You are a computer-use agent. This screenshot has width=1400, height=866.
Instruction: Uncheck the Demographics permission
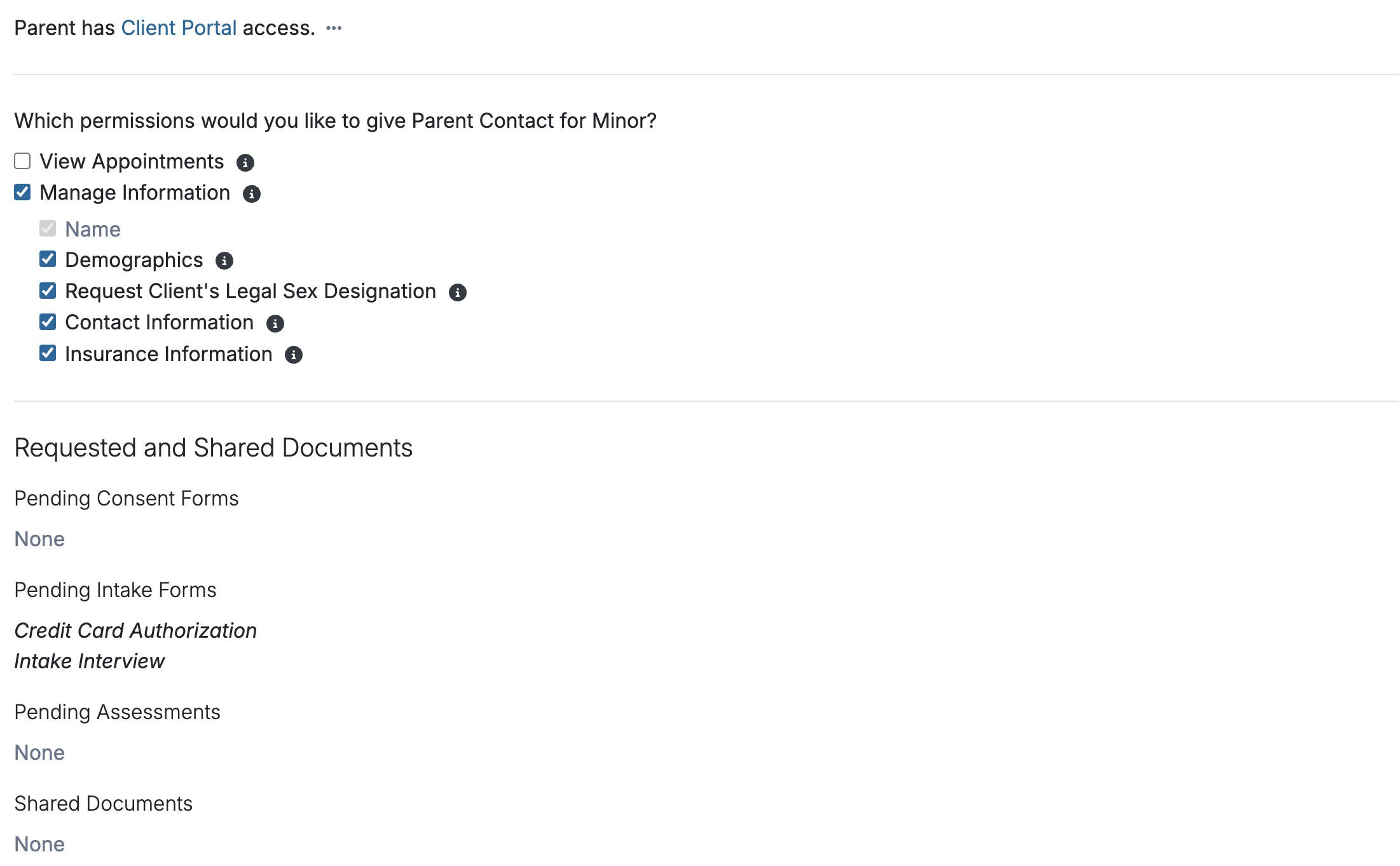(48, 259)
